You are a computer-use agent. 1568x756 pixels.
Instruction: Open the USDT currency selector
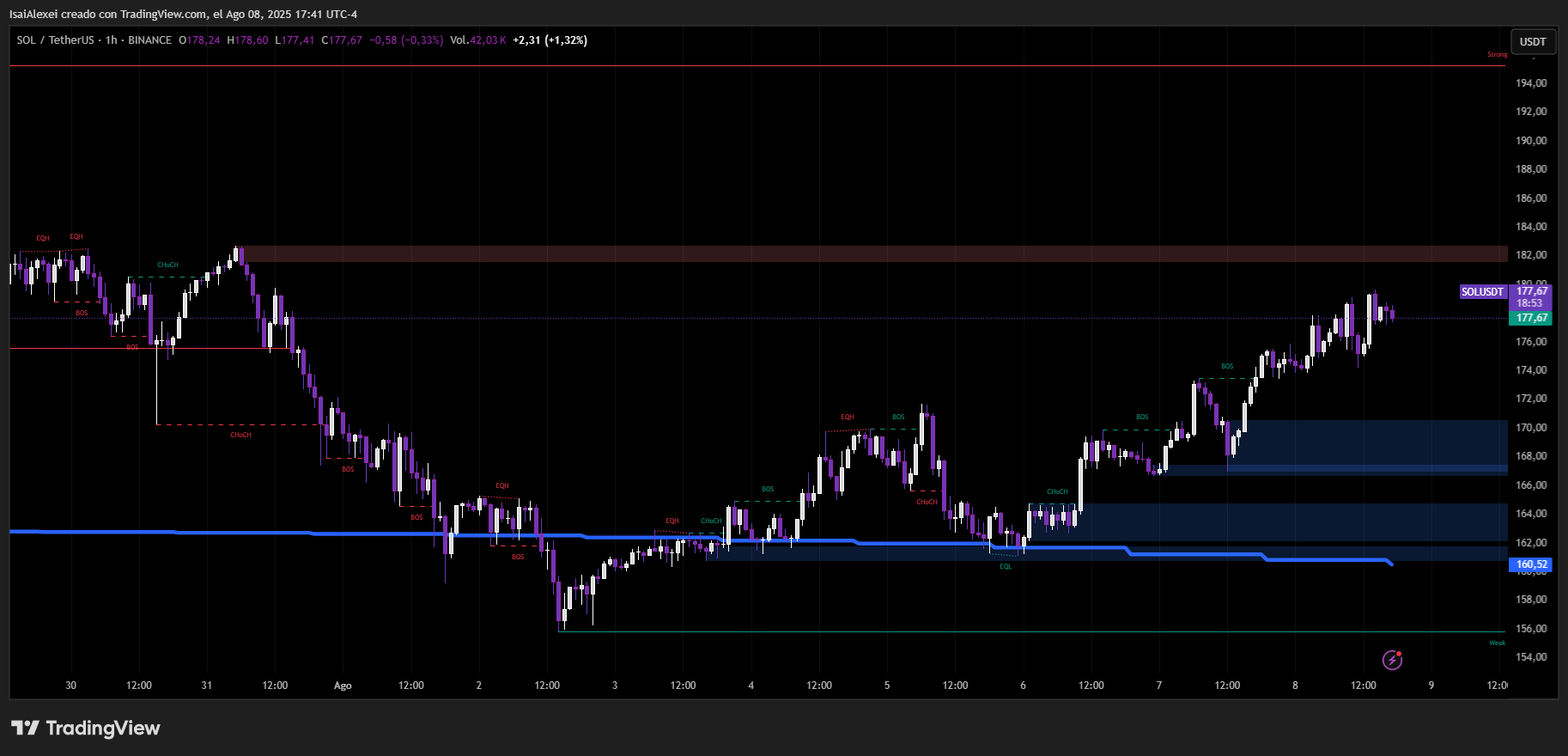pyautogui.click(x=1532, y=41)
